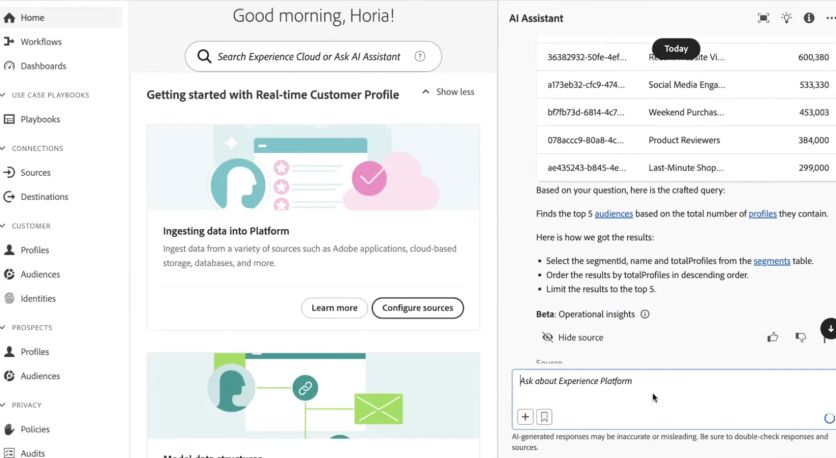Image resolution: width=836 pixels, height=458 pixels.
Task: Click the Today date badge
Action: point(676,49)
